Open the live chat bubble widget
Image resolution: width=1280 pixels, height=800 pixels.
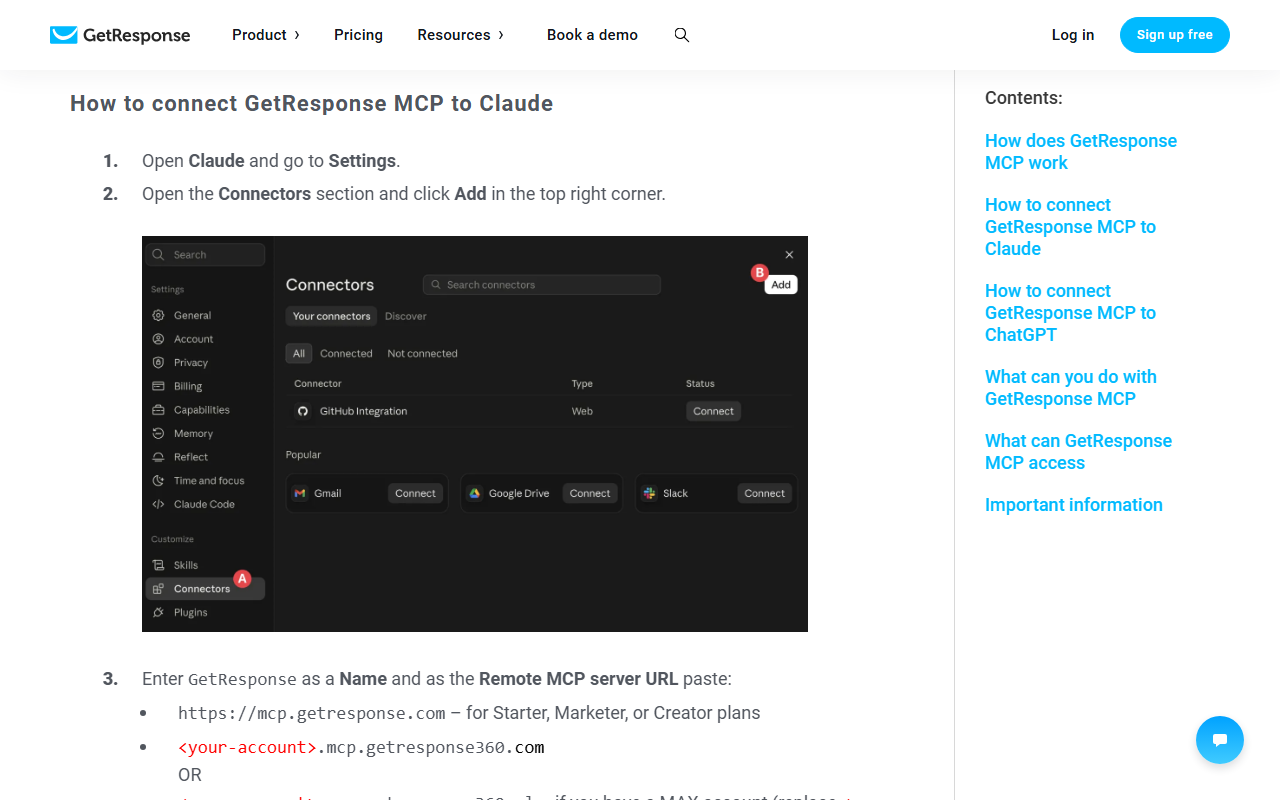click(1220, 740)
